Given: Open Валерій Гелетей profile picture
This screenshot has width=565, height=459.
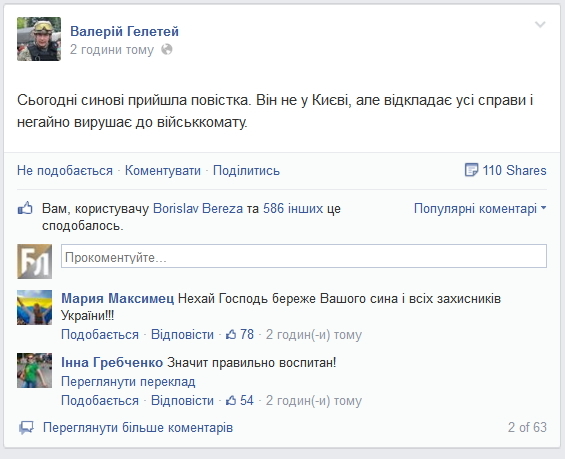Looking at the screenshot, I should click(39, 39).
